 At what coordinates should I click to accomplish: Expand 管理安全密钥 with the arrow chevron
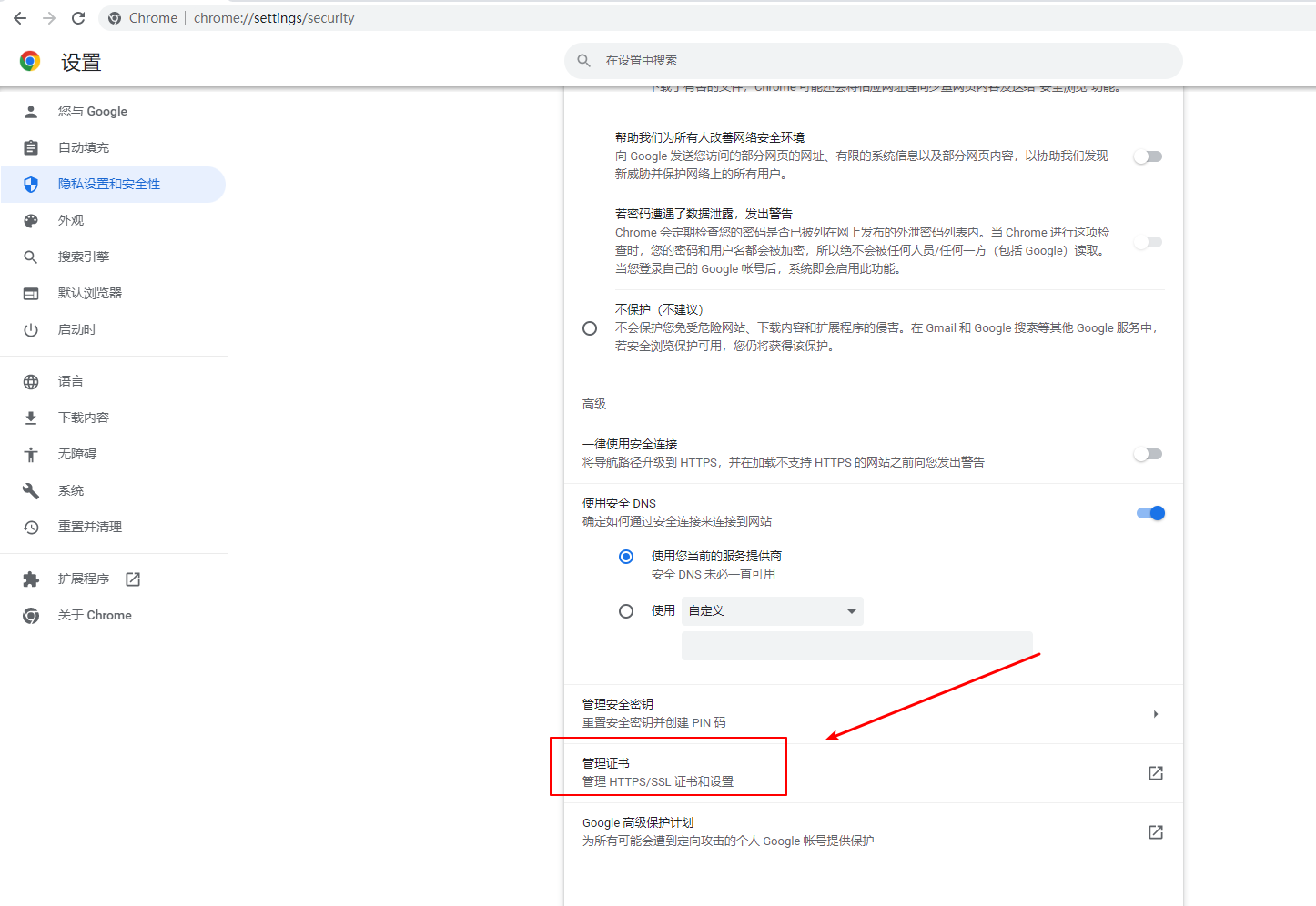point(1155,714)
